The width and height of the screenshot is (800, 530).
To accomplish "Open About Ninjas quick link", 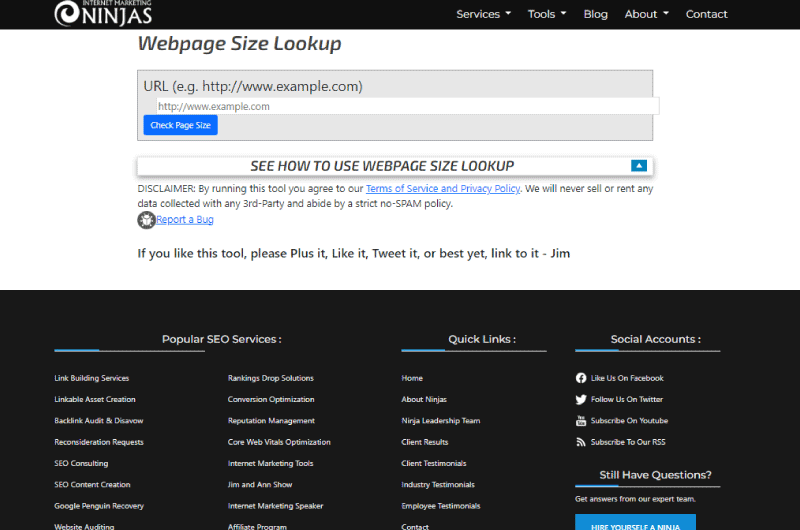I will (424, 399).
